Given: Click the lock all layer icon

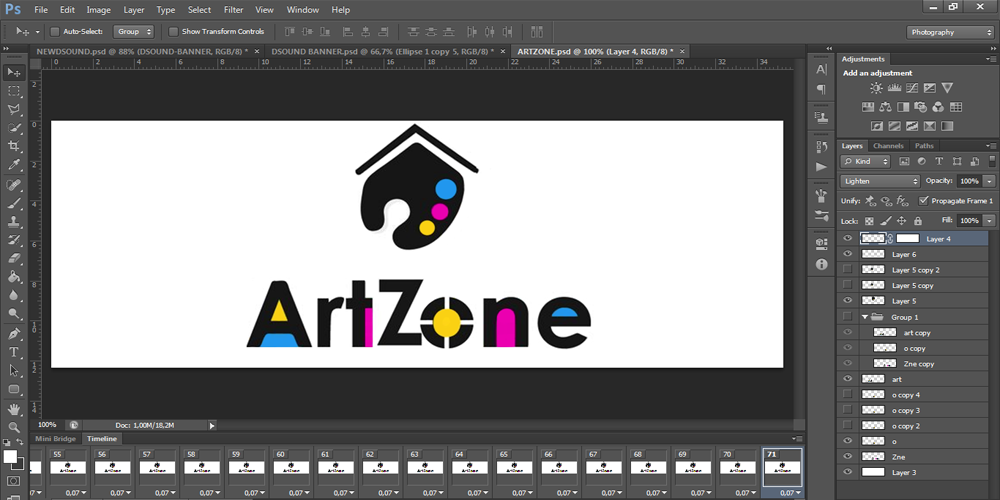Looking at the screenshot, I should (920, 220).
